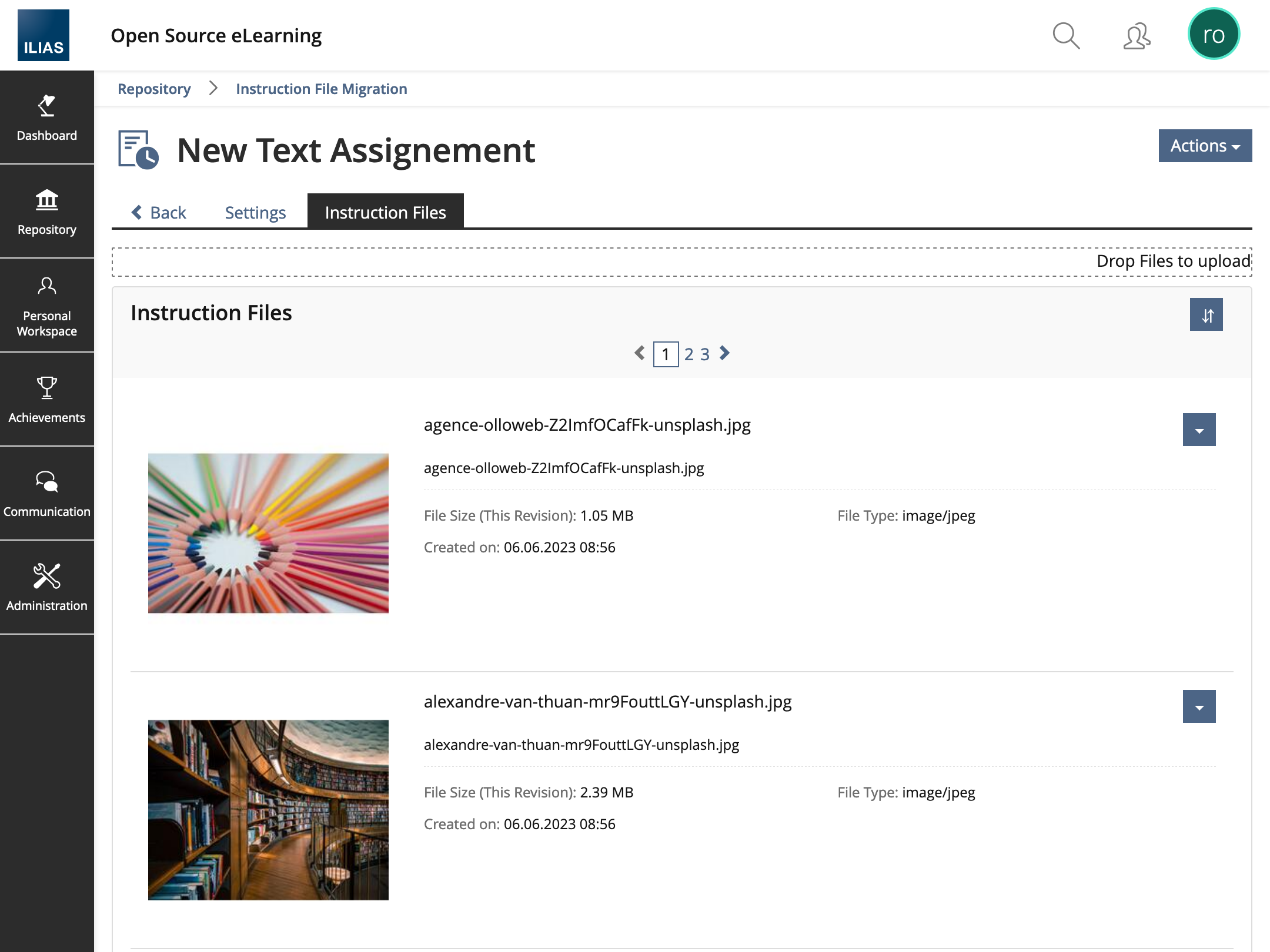The width and height of the screenshot is (1270, 952).
Task: Click Instruction File Migration breadcrumb link
Action: [321, 89]
